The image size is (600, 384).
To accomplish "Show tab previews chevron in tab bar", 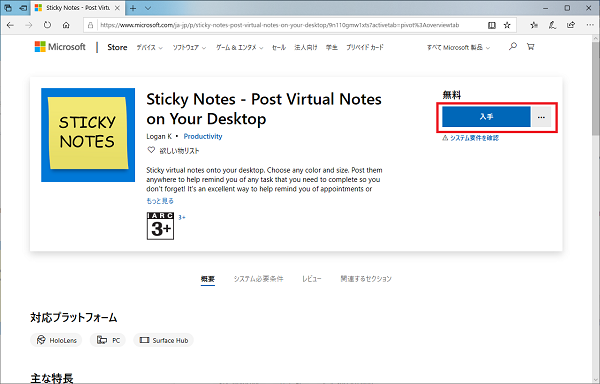I will (x=148, y=8).
